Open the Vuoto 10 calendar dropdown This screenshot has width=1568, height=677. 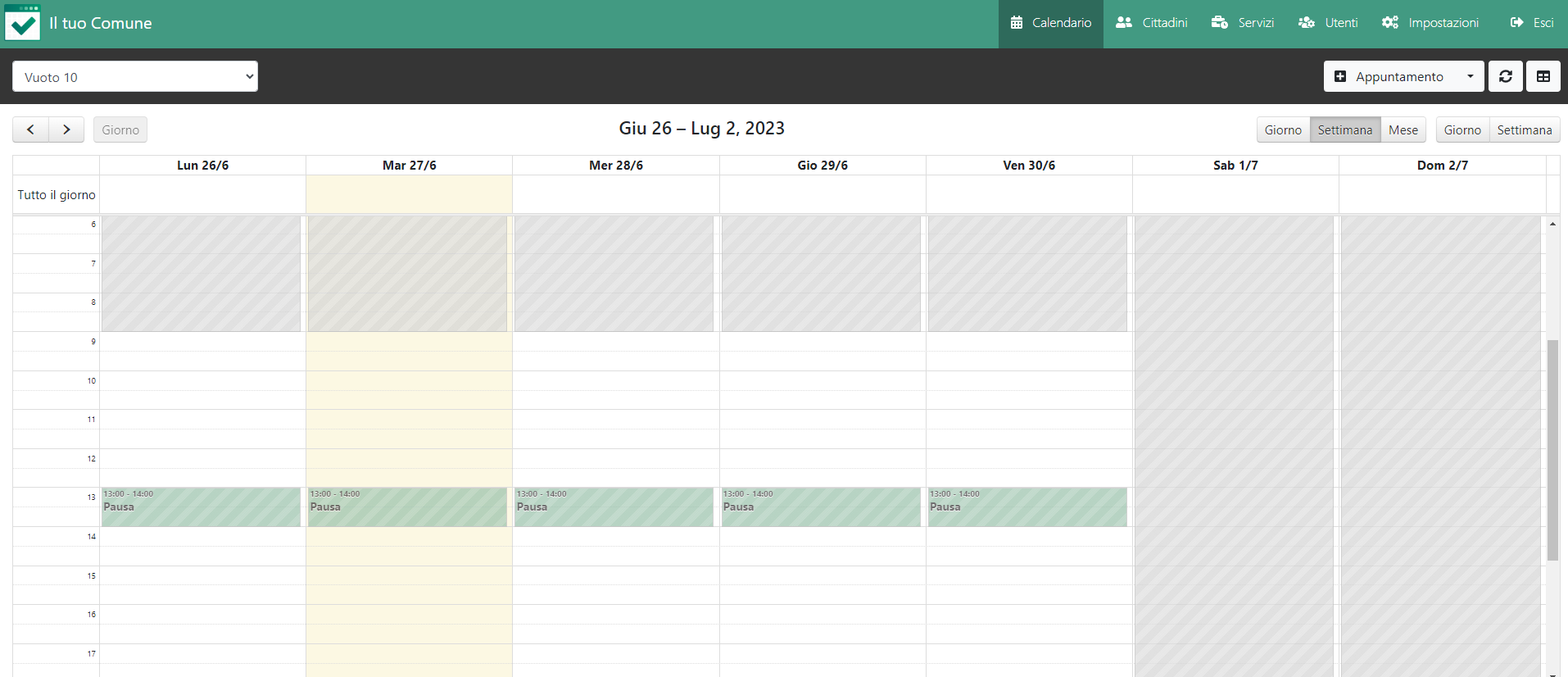(x=135, y=77)
